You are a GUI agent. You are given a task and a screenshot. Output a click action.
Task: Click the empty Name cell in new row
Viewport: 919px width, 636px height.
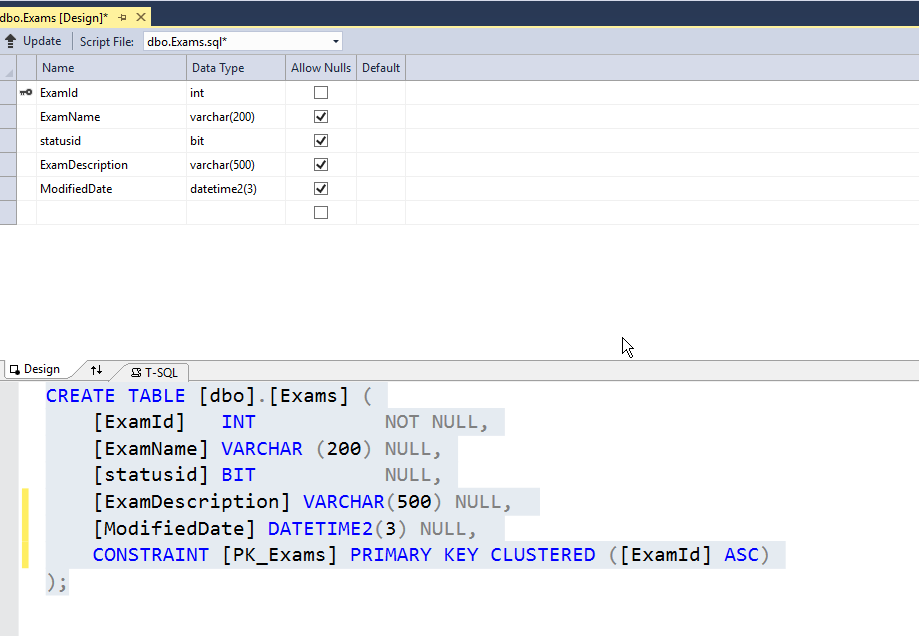coord(111,212)
